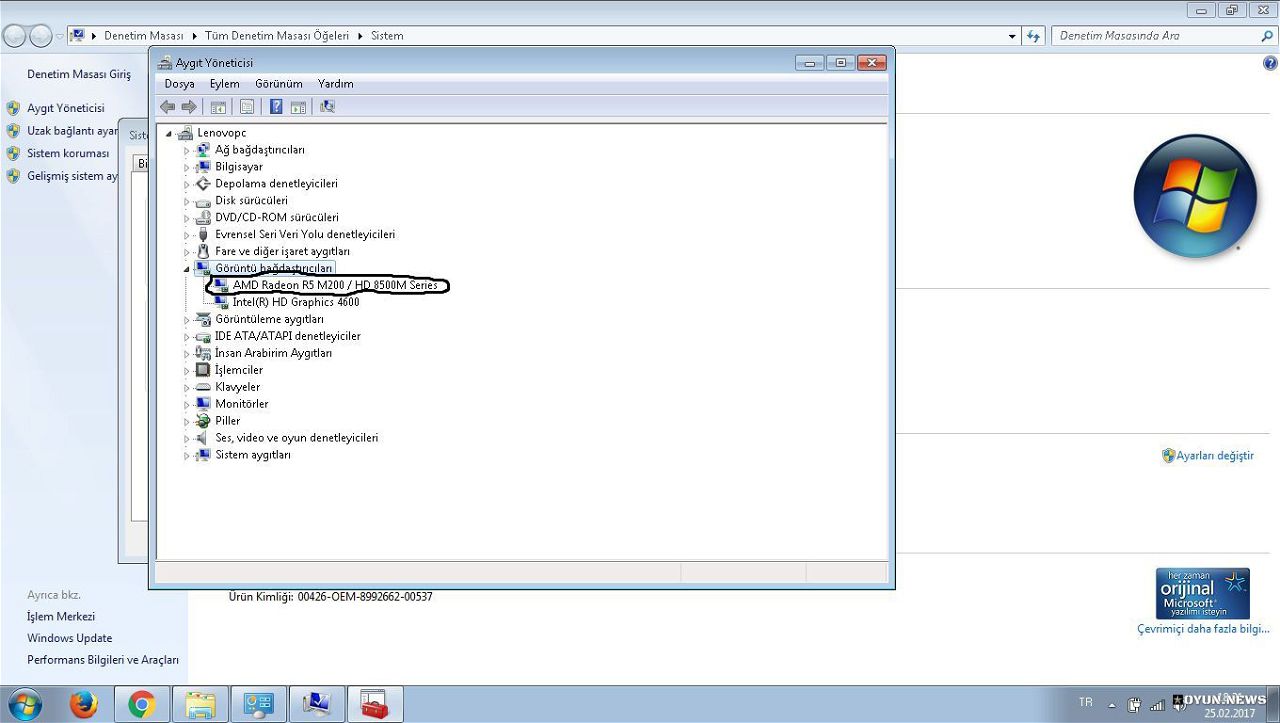Open Firefox from the taskbar
This screenshot has height=723, width=1280.
[84, 705]
